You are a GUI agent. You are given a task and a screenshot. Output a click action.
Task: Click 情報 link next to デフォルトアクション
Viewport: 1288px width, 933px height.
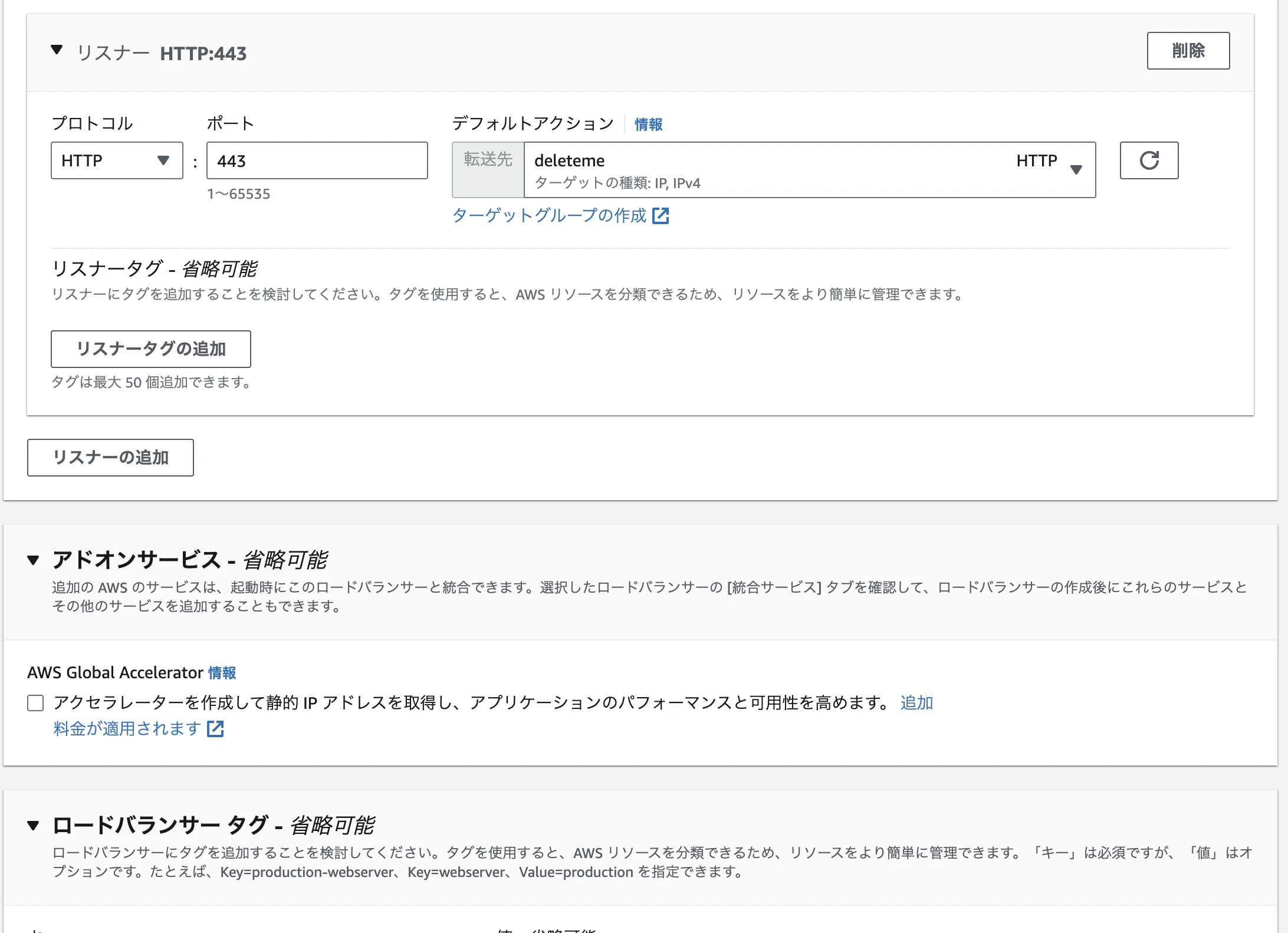pyautogui.click(x=648, y=124)
